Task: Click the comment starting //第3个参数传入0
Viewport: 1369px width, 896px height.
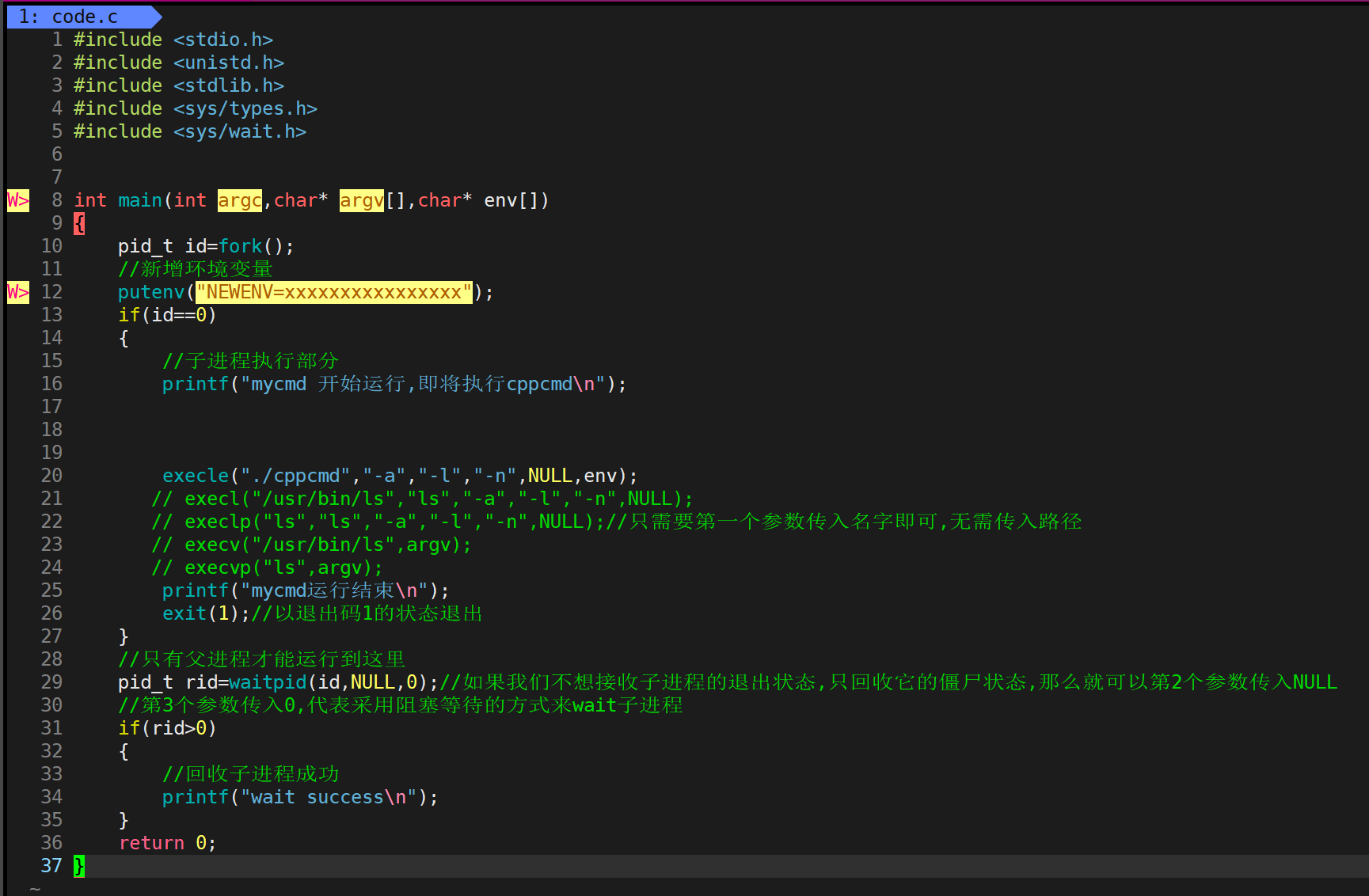Action: coord(401,705)
